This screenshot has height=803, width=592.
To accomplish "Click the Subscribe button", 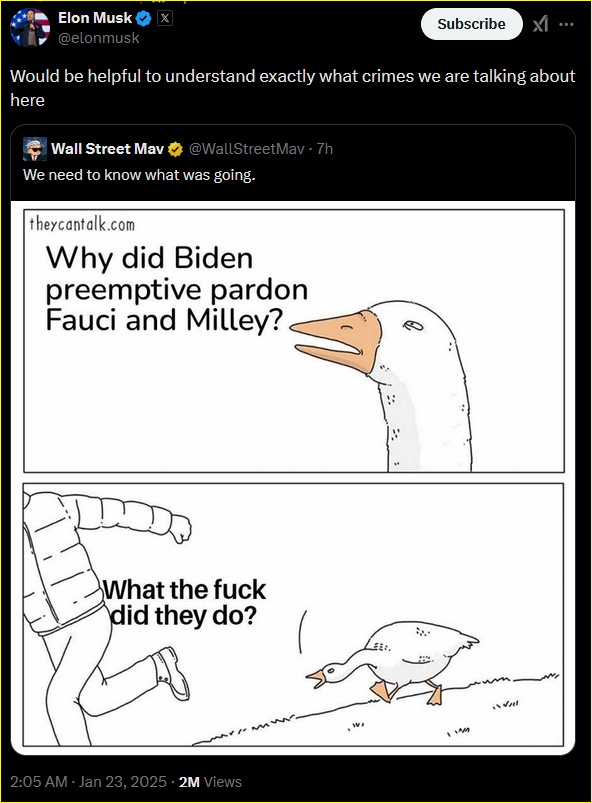I will tap(471, 24).
